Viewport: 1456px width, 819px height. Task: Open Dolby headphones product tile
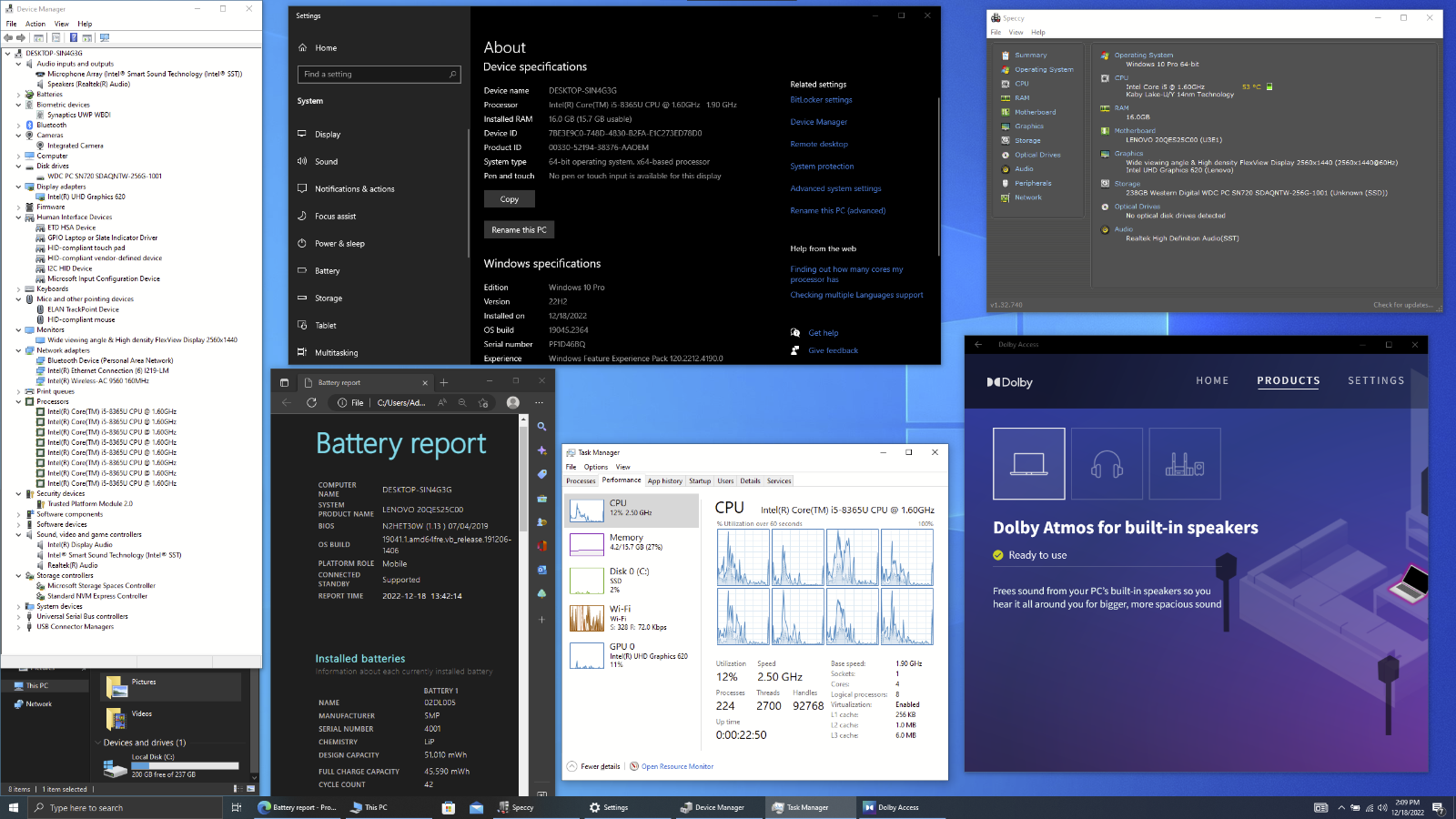click(x=1107, y=464)
